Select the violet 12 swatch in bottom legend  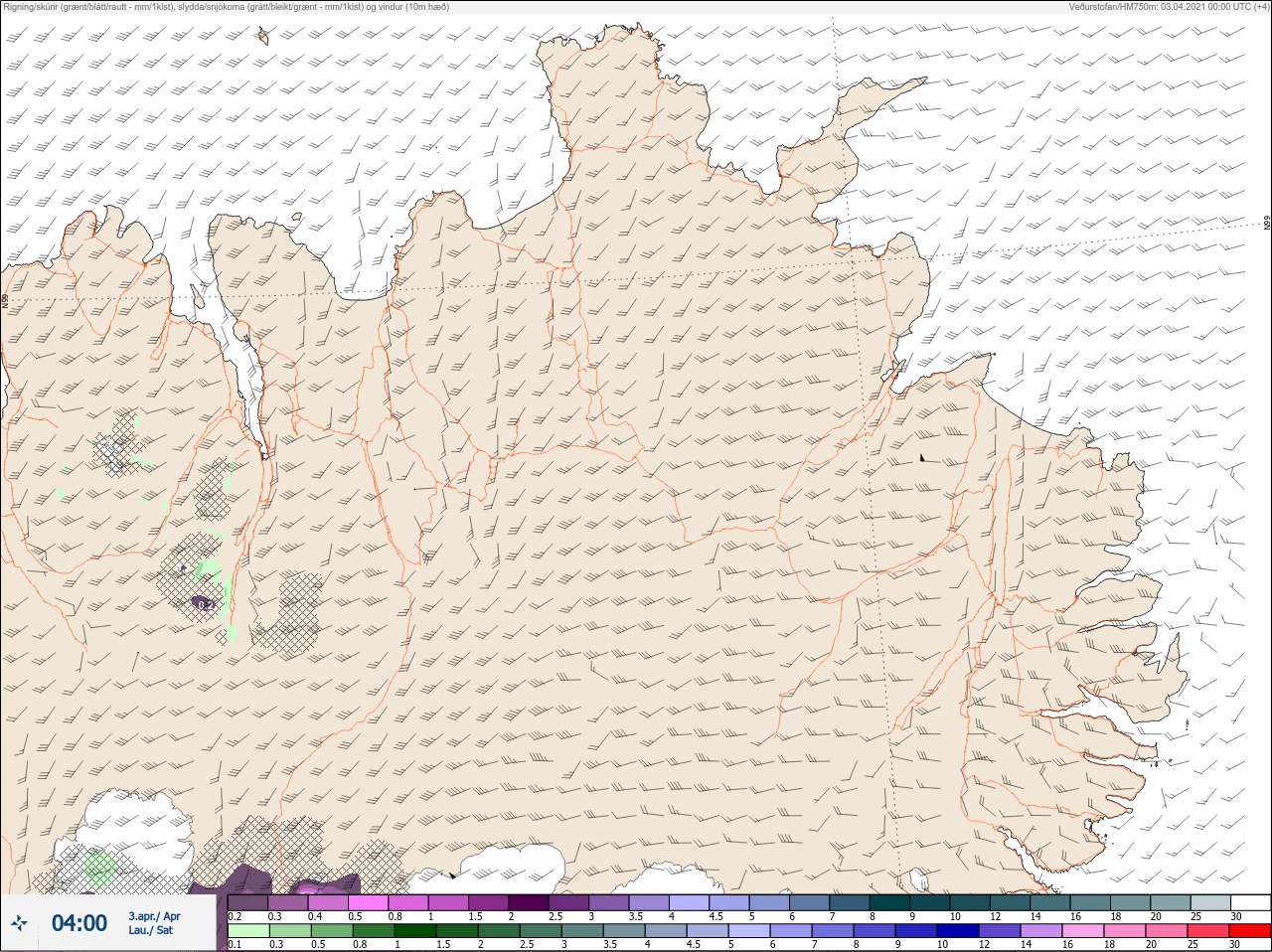coord(1000,931)
